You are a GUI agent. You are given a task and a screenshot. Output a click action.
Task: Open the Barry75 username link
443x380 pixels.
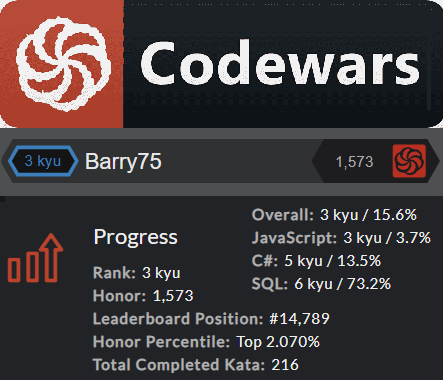click(123, 162)
